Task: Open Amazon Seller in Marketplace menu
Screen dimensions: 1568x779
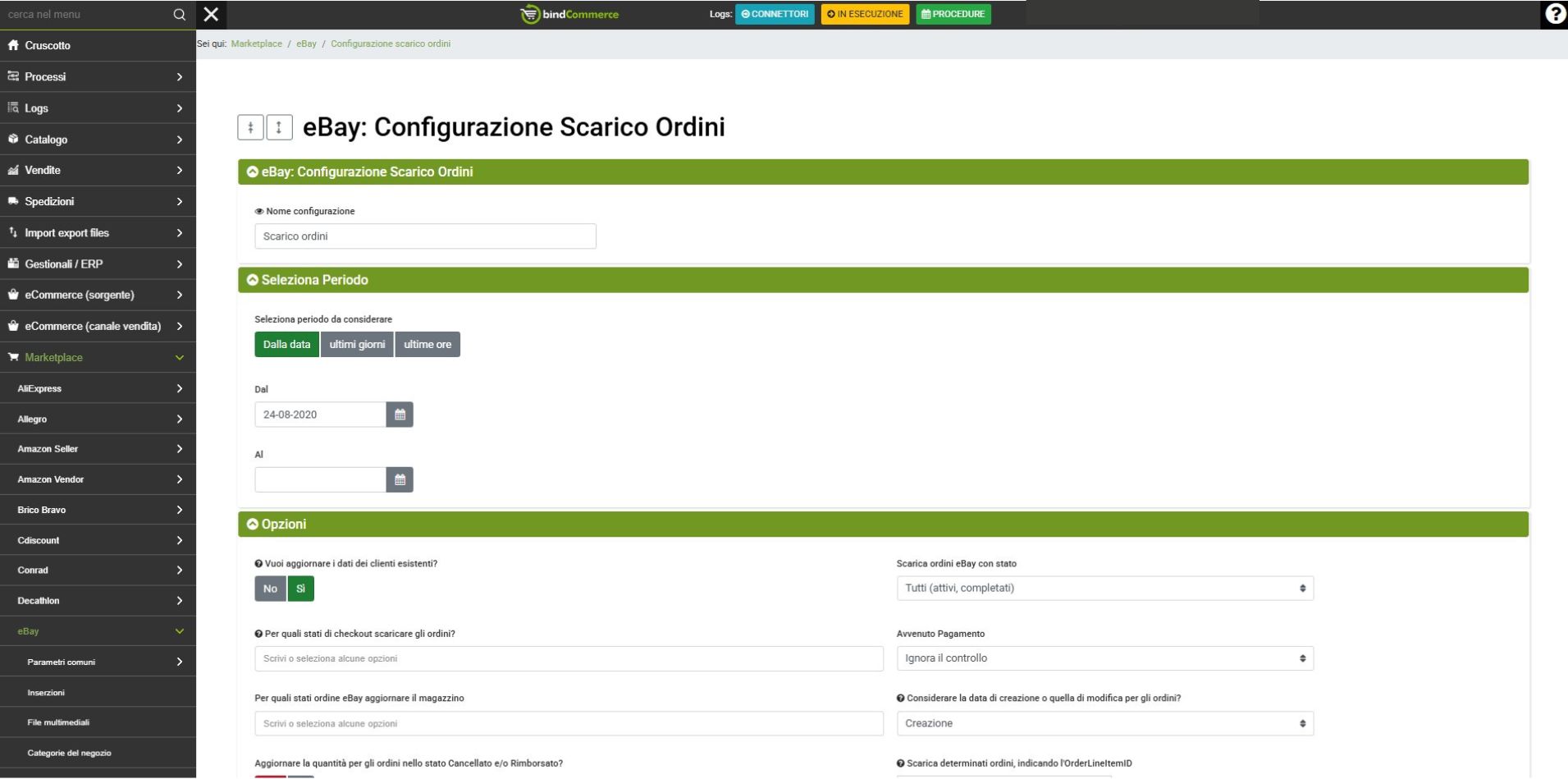Action: click(98, 449)
